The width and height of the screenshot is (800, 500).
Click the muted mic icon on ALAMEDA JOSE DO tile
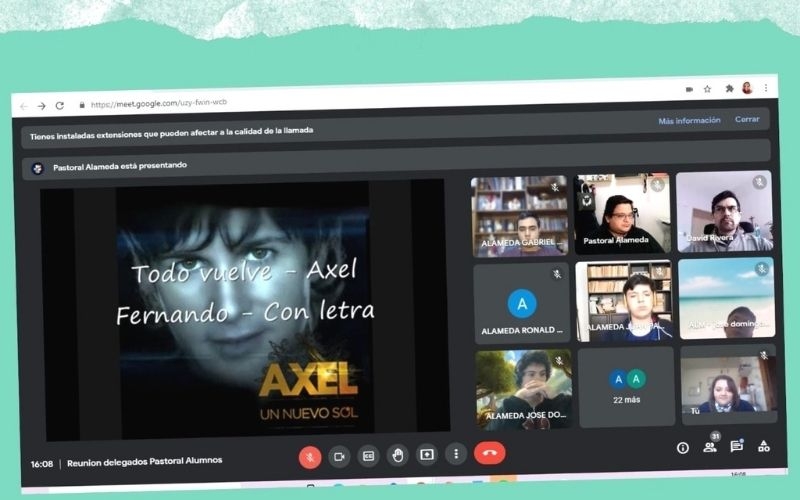coord(559,361)
